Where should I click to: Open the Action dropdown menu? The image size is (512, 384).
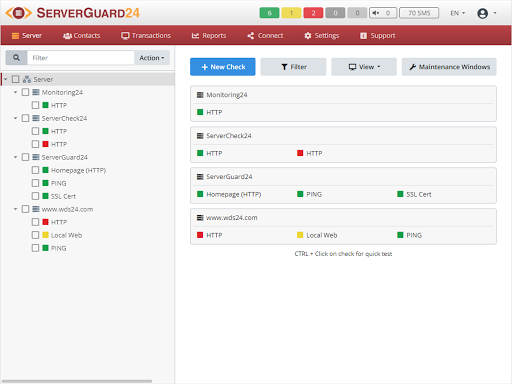pyautogui.click(x=152, y=58)
